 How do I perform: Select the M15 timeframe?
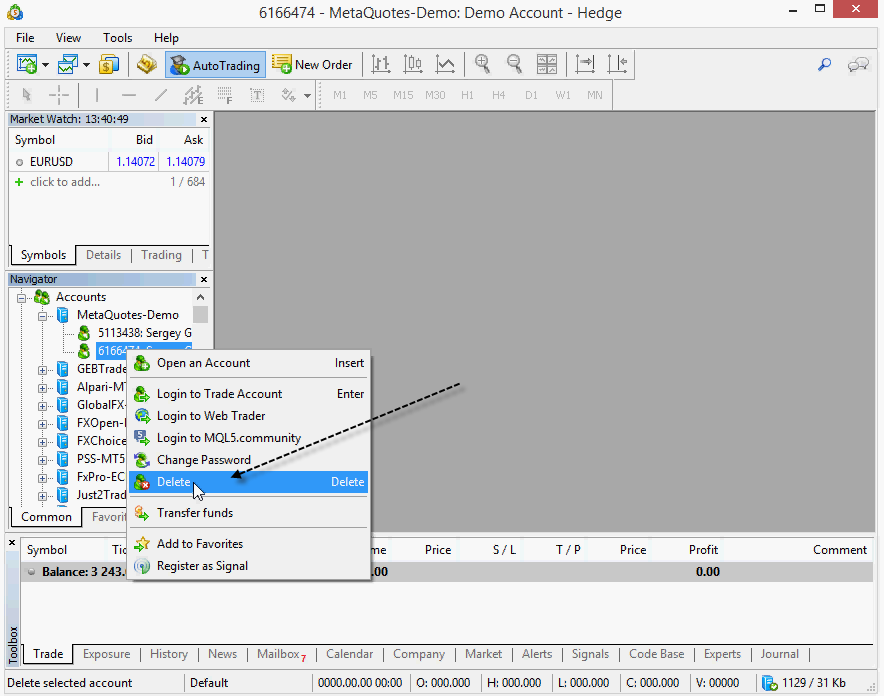[x=403, y=95]
